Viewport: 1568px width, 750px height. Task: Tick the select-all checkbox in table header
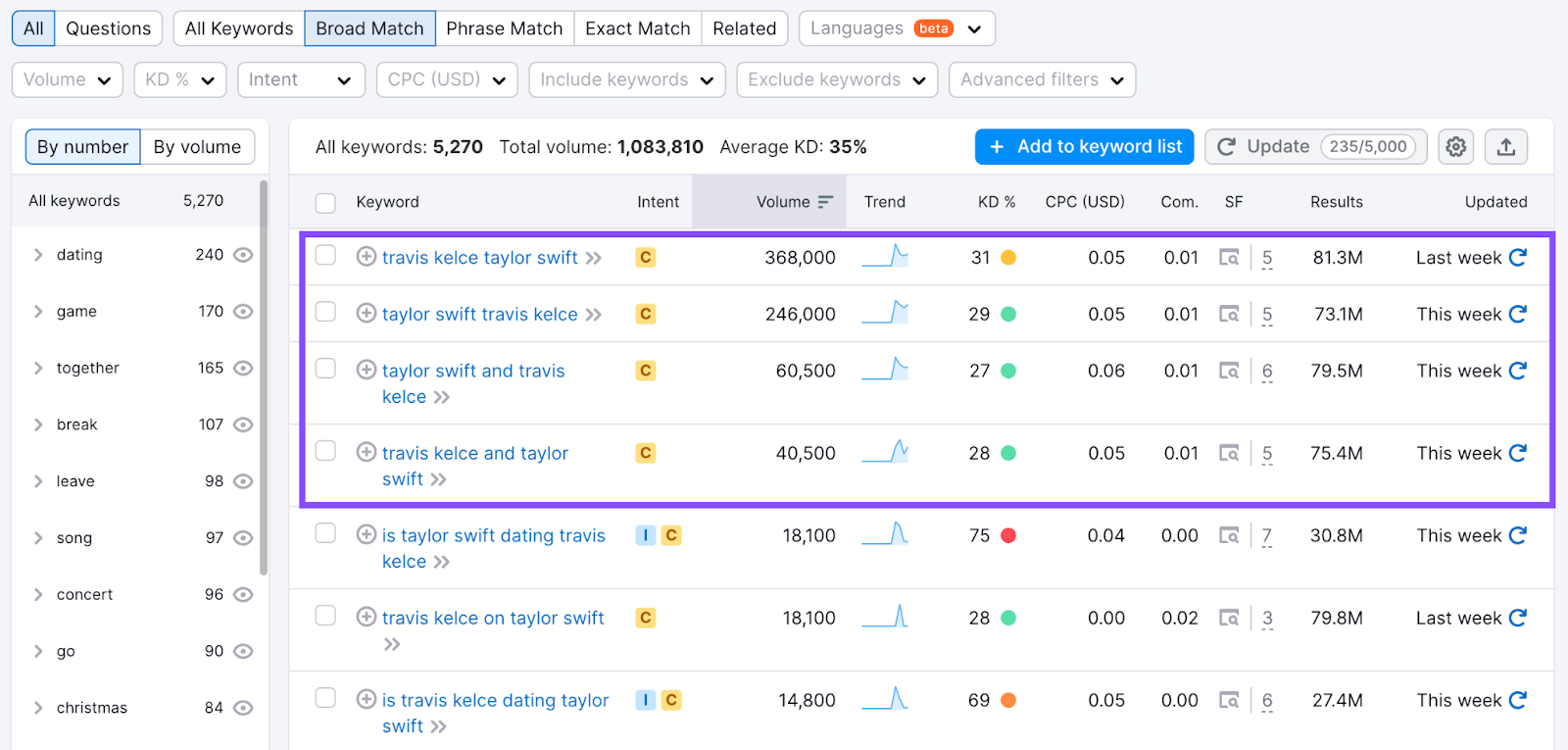point(325,203)
